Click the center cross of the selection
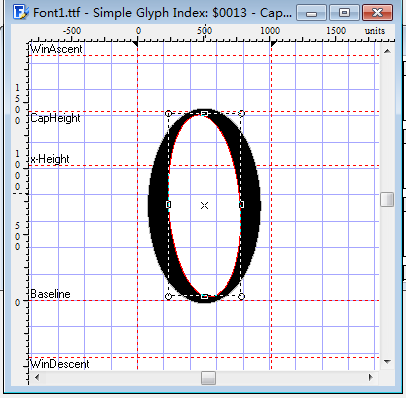This screenshot has height=398, width=406. (204, 205)
